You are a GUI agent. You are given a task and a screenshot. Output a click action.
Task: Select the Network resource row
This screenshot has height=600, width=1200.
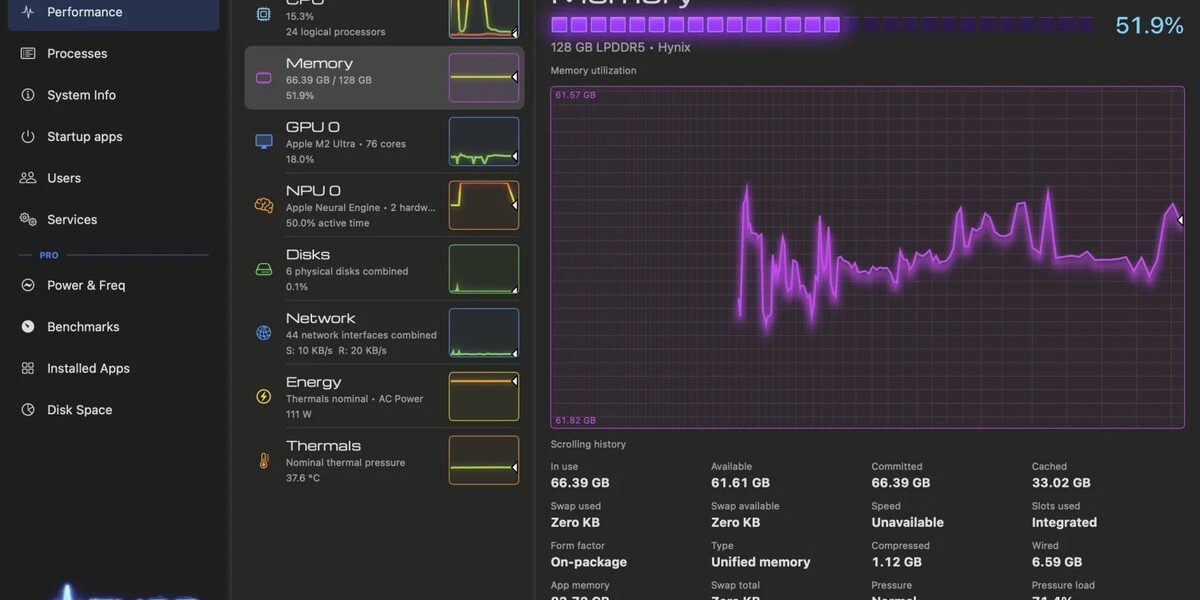(384, 333)
